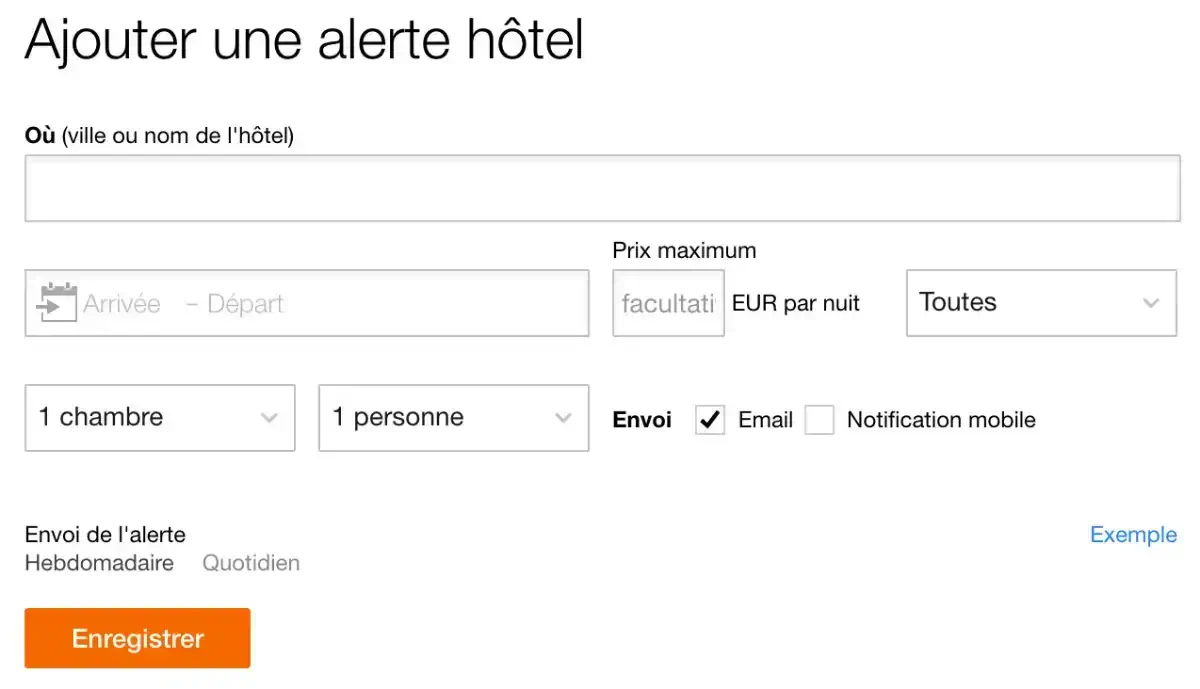Viewport: 1200px width, 689px height.
Task: Click the chevron arrow beside 1 personne
Action: (x=563, y=418)
